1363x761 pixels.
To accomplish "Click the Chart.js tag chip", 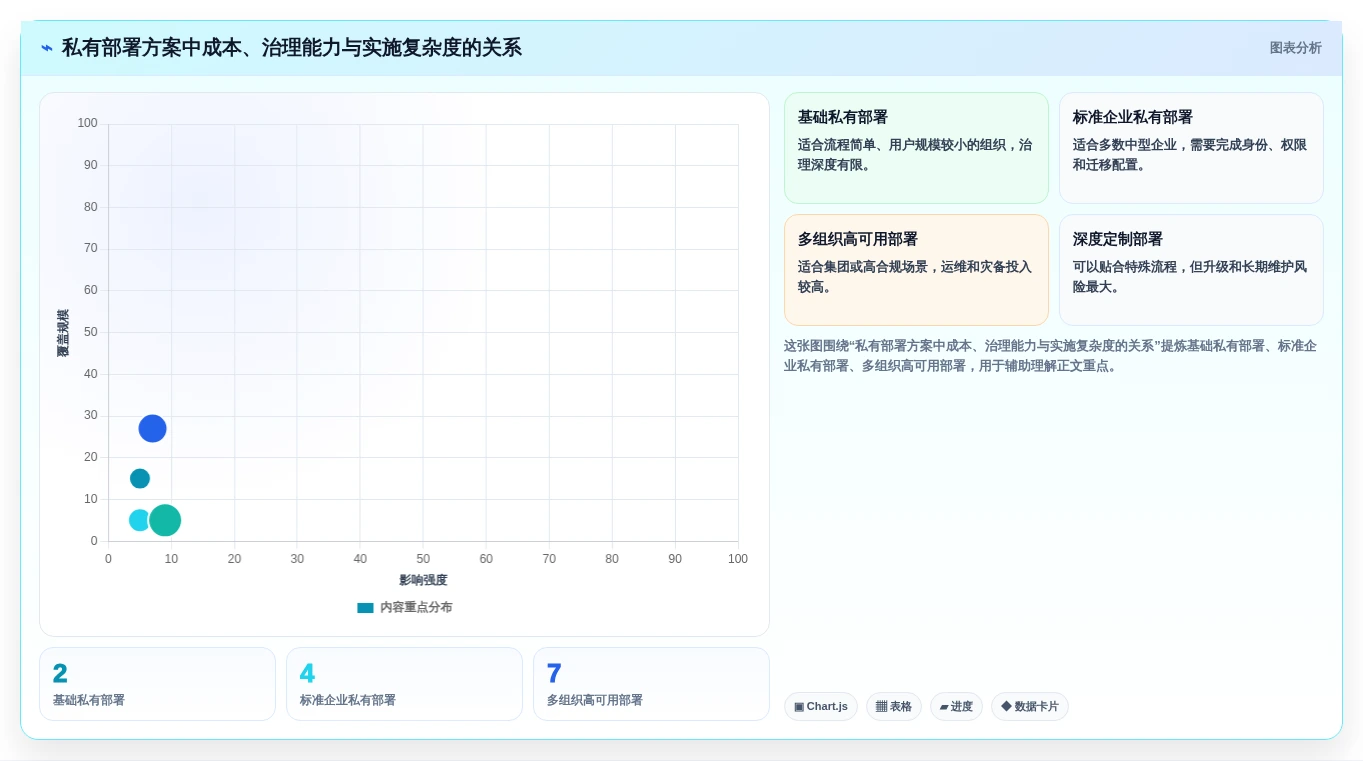I will 821,707.
